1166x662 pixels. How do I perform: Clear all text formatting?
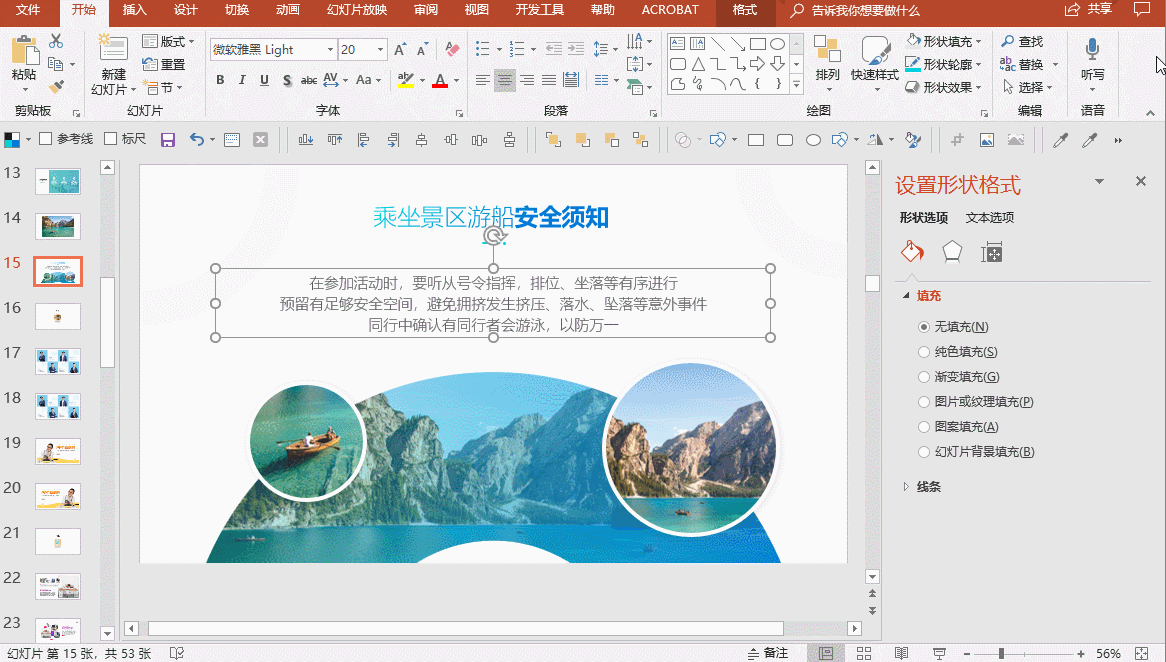[451, 50]
